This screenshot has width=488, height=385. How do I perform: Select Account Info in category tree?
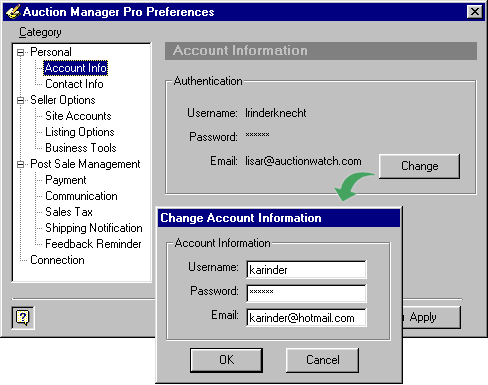[x=76, y=68]
